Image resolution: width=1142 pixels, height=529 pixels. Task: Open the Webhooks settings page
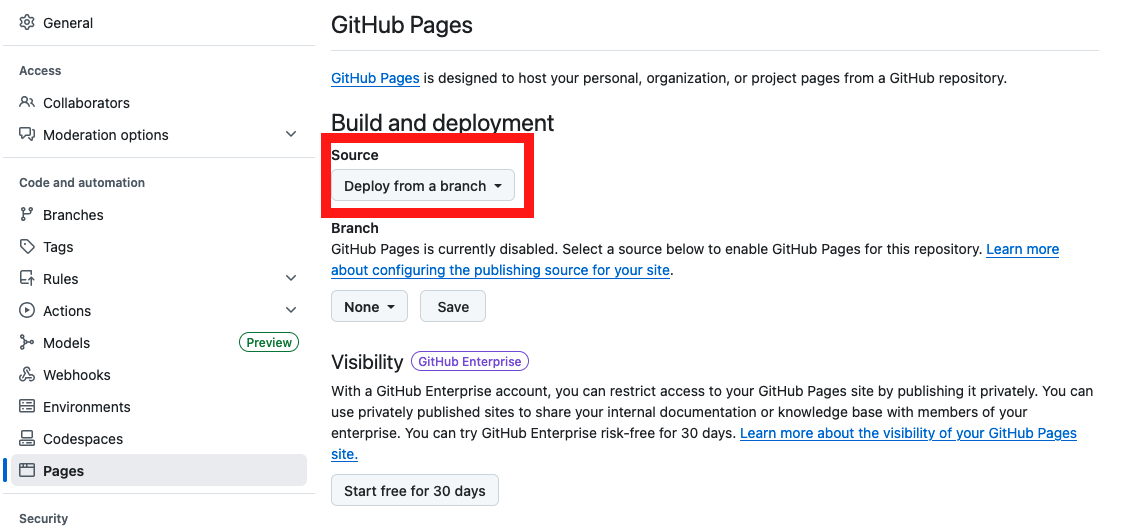[77, 375]
